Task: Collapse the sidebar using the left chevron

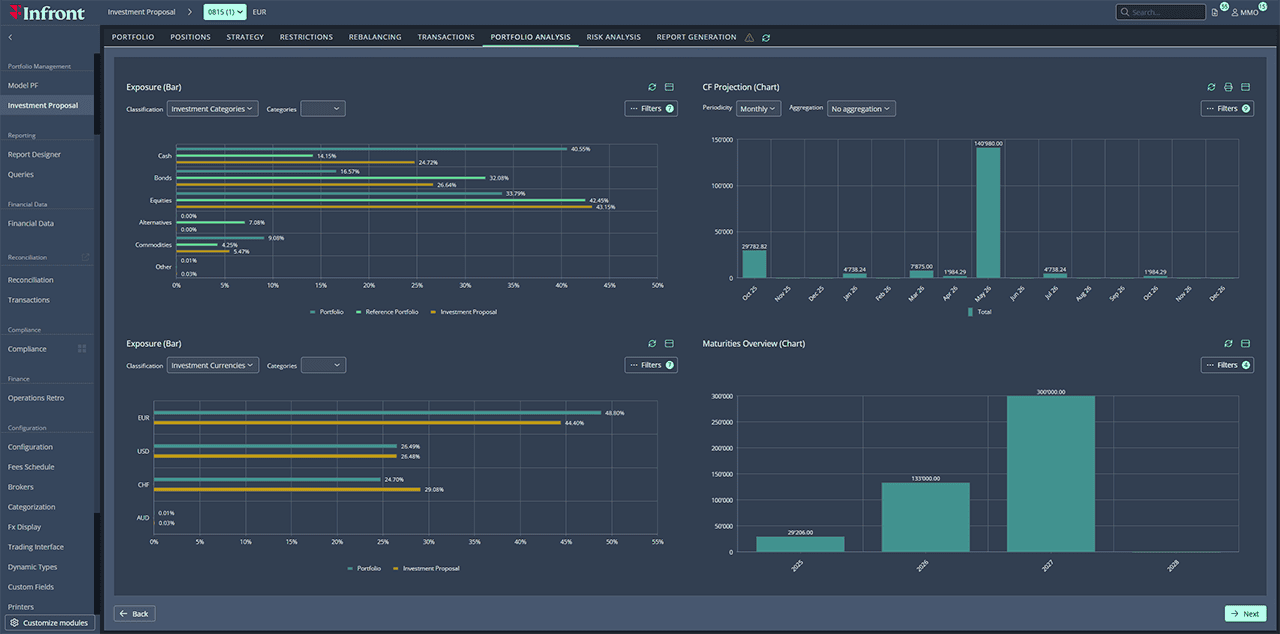Action: pos(10,36)
